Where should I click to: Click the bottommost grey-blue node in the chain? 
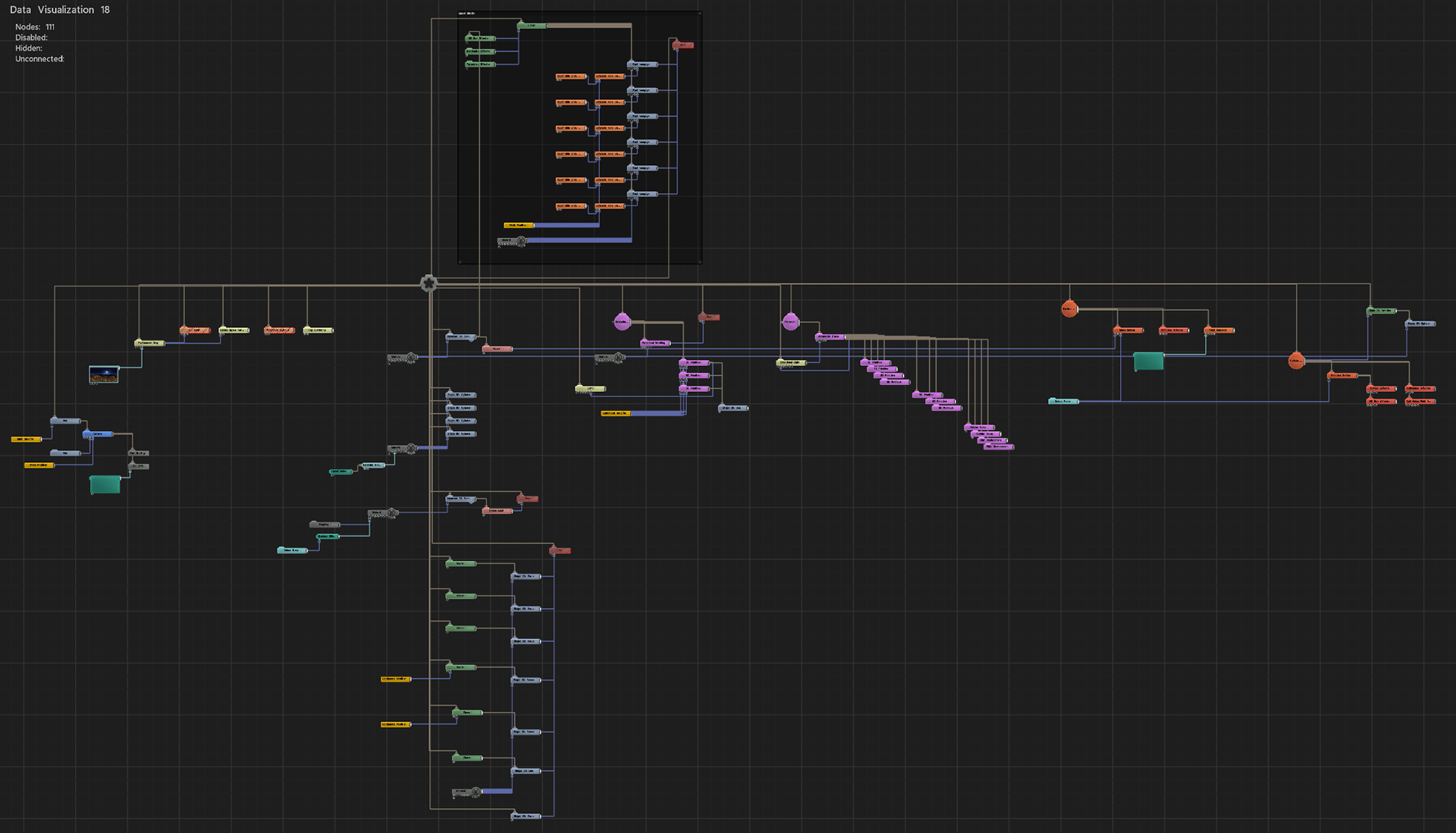[x=526, y=816]
